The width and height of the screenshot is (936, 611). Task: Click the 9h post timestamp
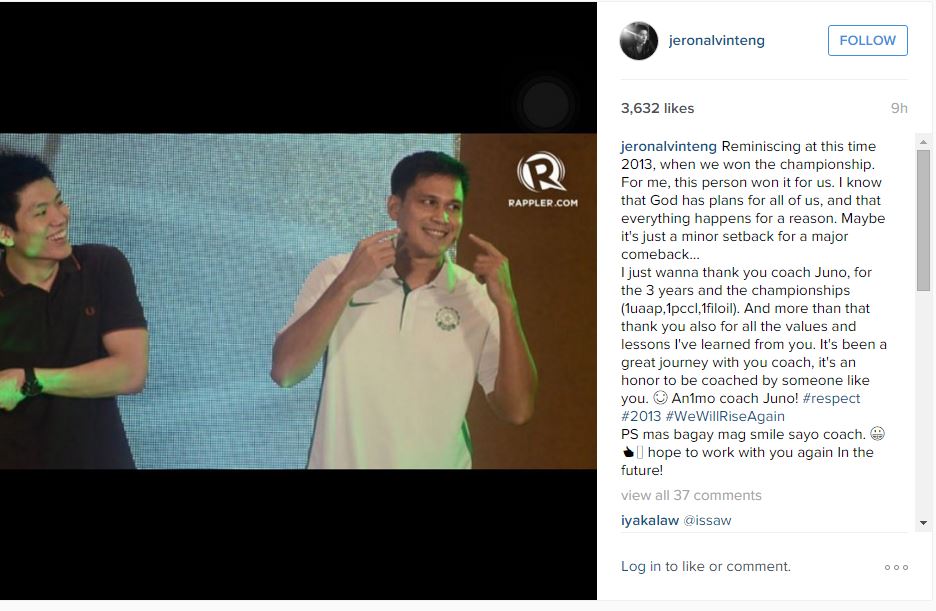point(899,108)
